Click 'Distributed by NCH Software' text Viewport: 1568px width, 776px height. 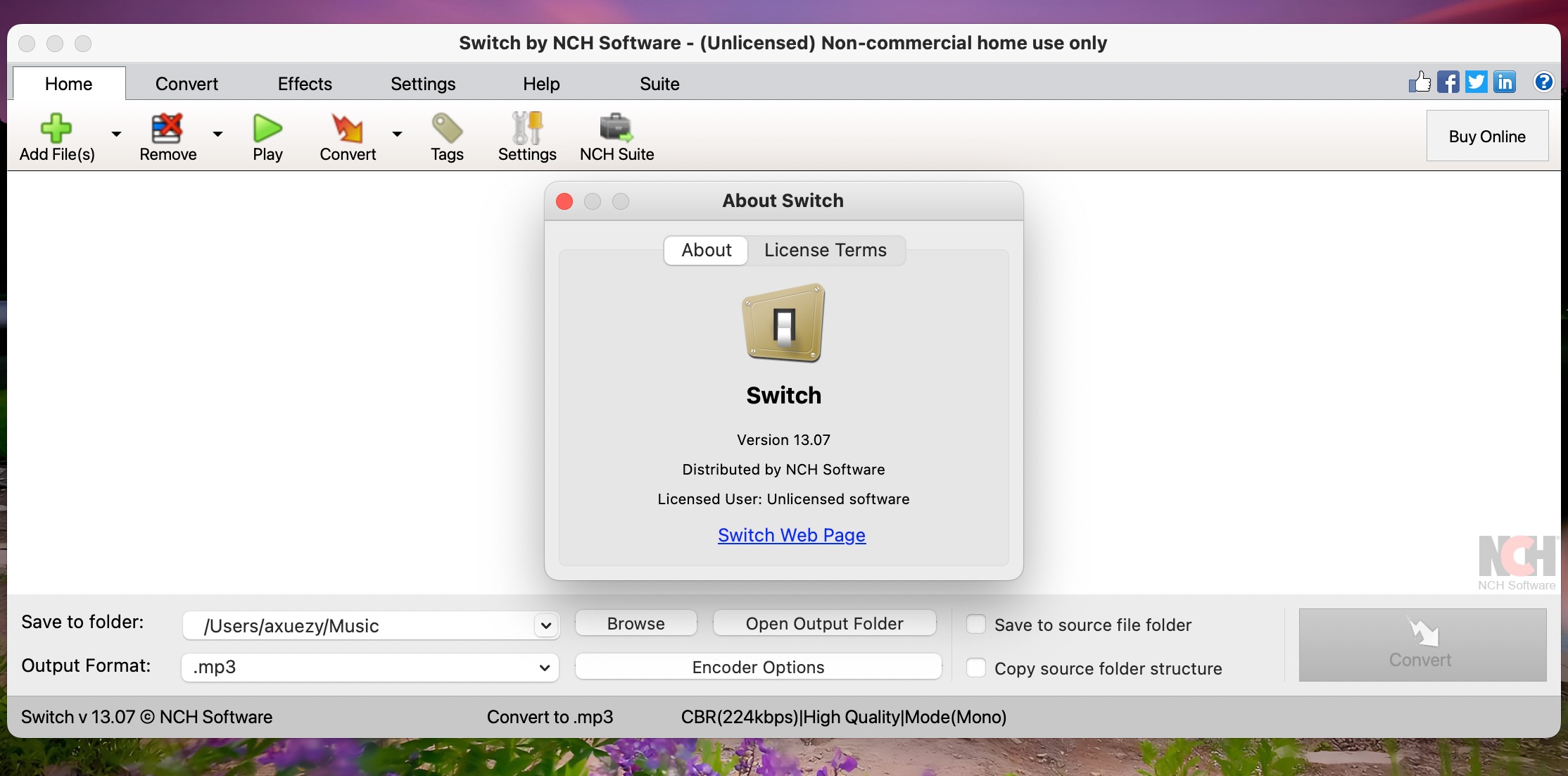point(783,469)
